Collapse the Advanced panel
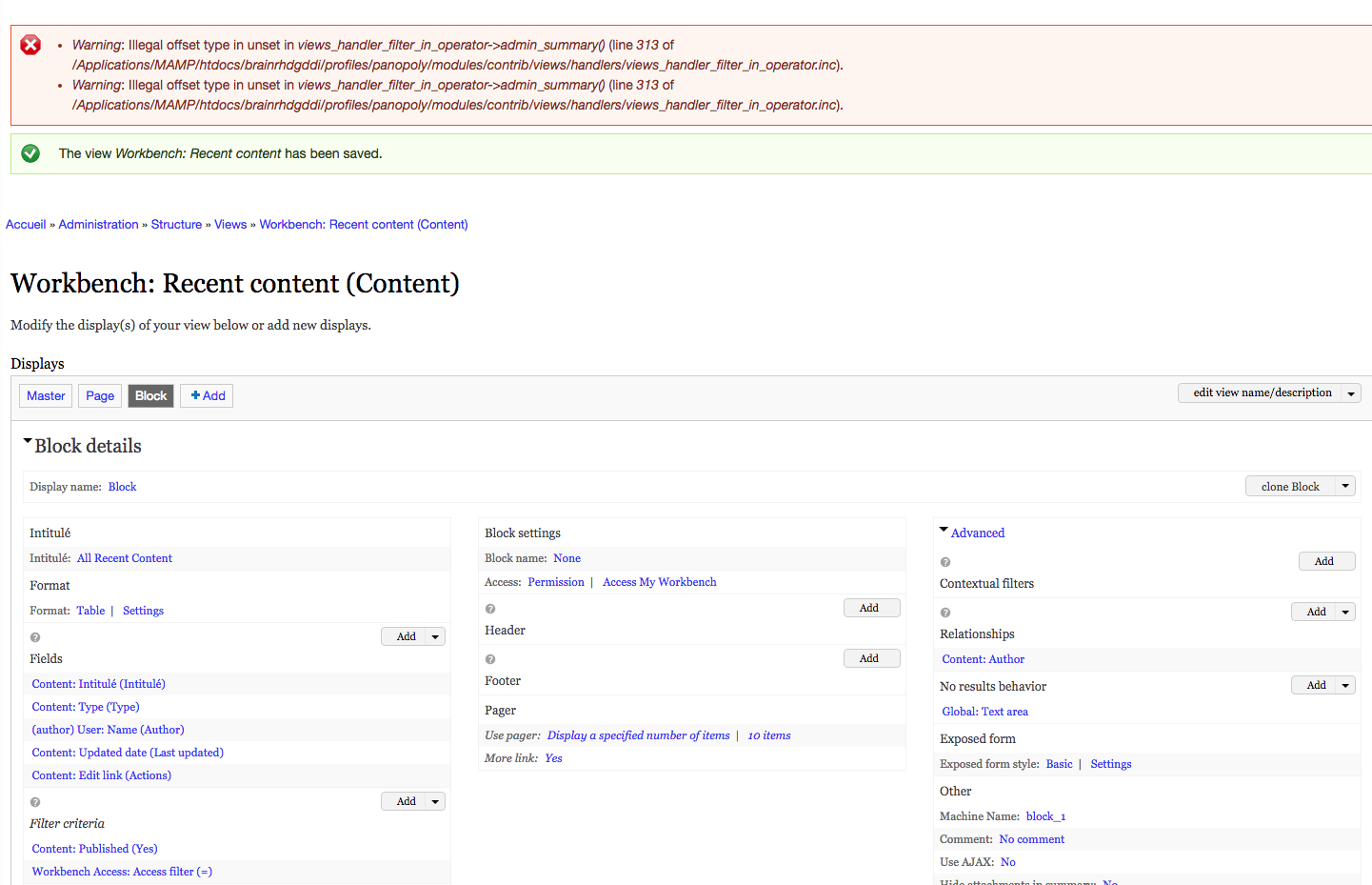The height and width of the screenshot is (885, 1372). (943, 530)
